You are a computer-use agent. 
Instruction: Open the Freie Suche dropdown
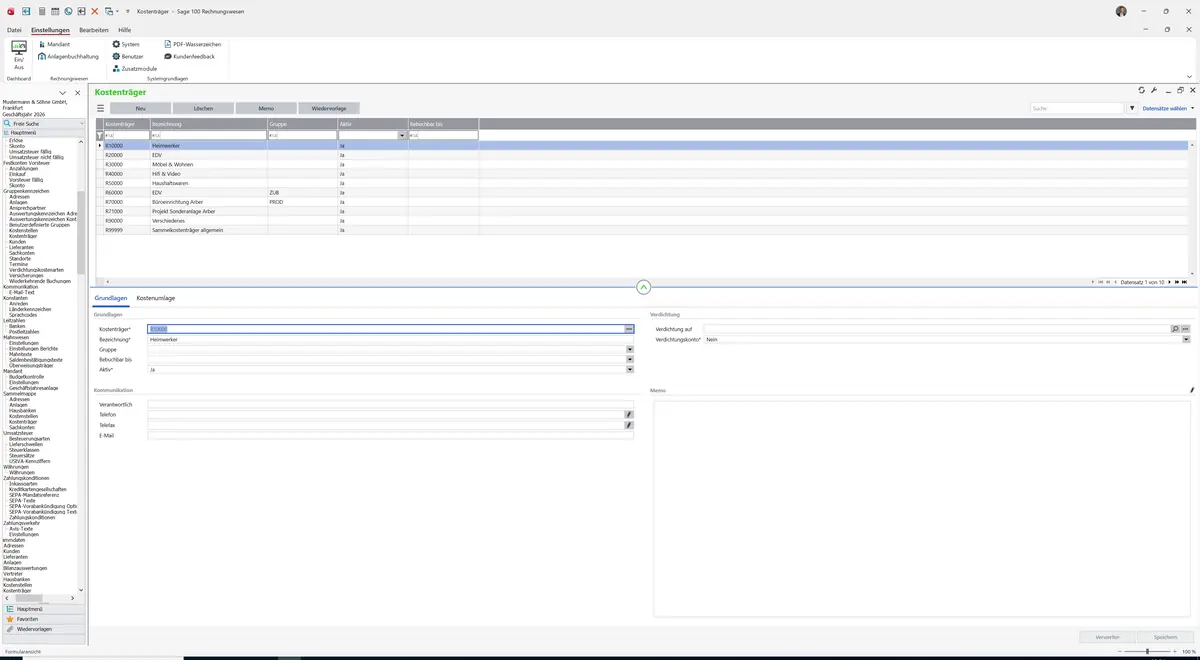click(x=82, y=123)
